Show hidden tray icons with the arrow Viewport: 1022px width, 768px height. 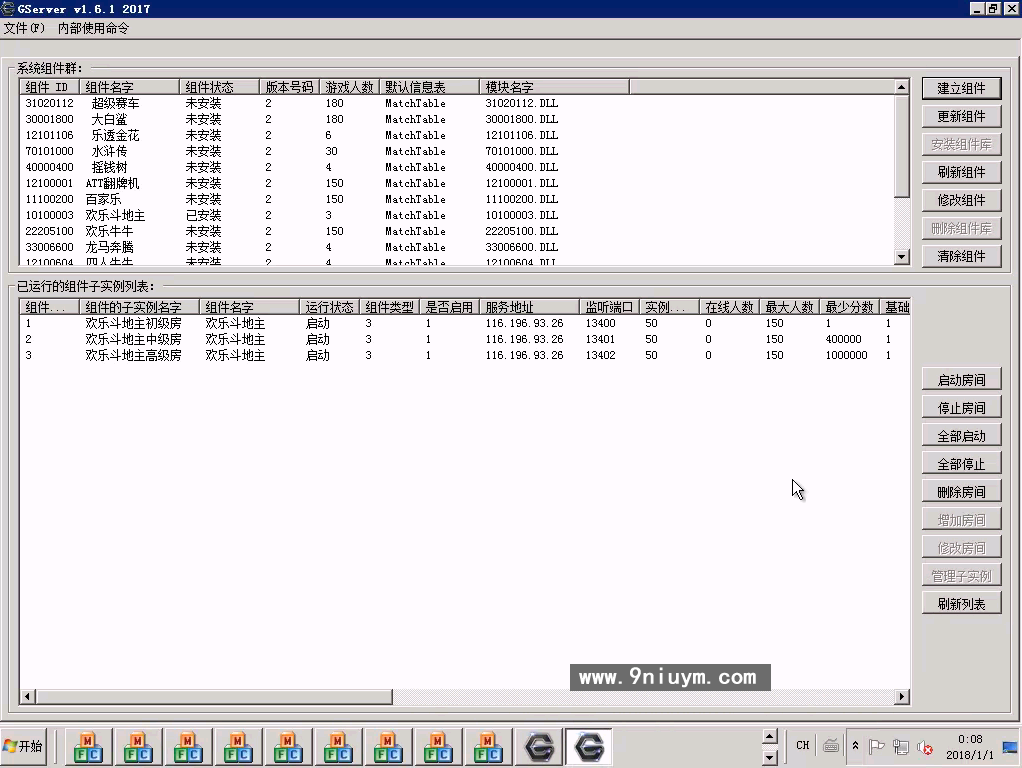(x=855, y=746)
